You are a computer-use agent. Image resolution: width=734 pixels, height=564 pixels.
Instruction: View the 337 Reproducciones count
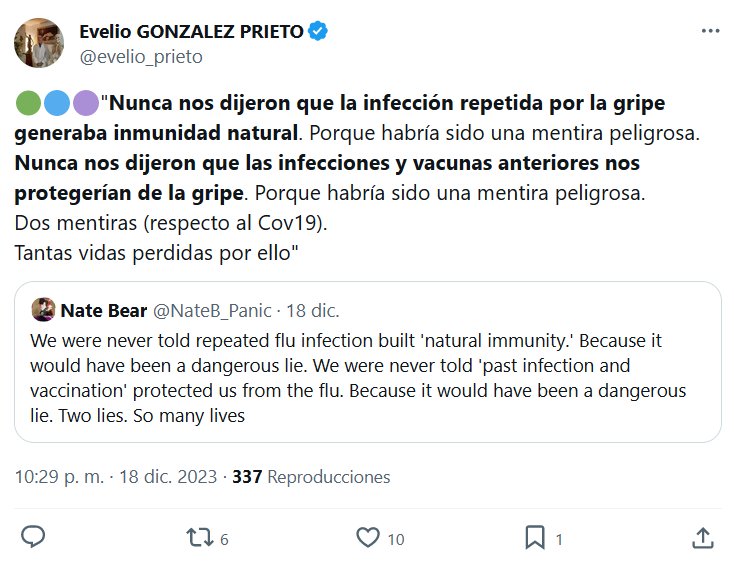point(311,477)
